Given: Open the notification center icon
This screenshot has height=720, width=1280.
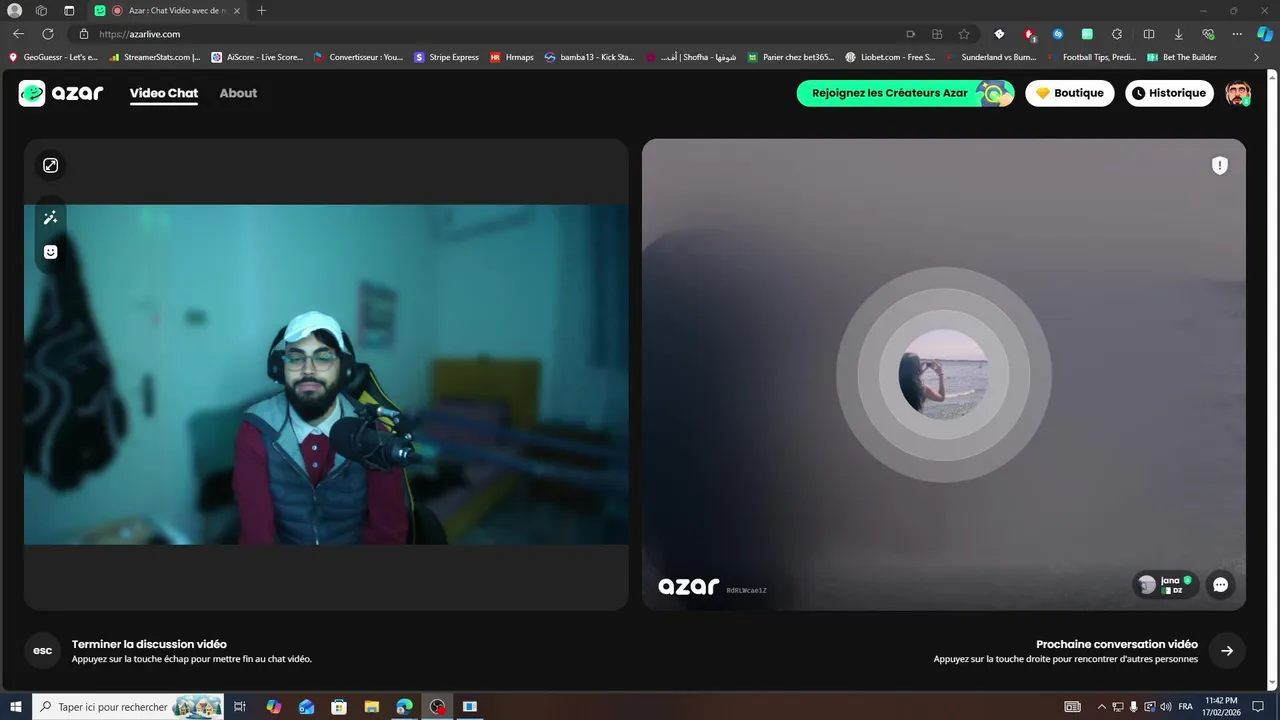Looking at the screenshot, I should tap(1258, 707).
